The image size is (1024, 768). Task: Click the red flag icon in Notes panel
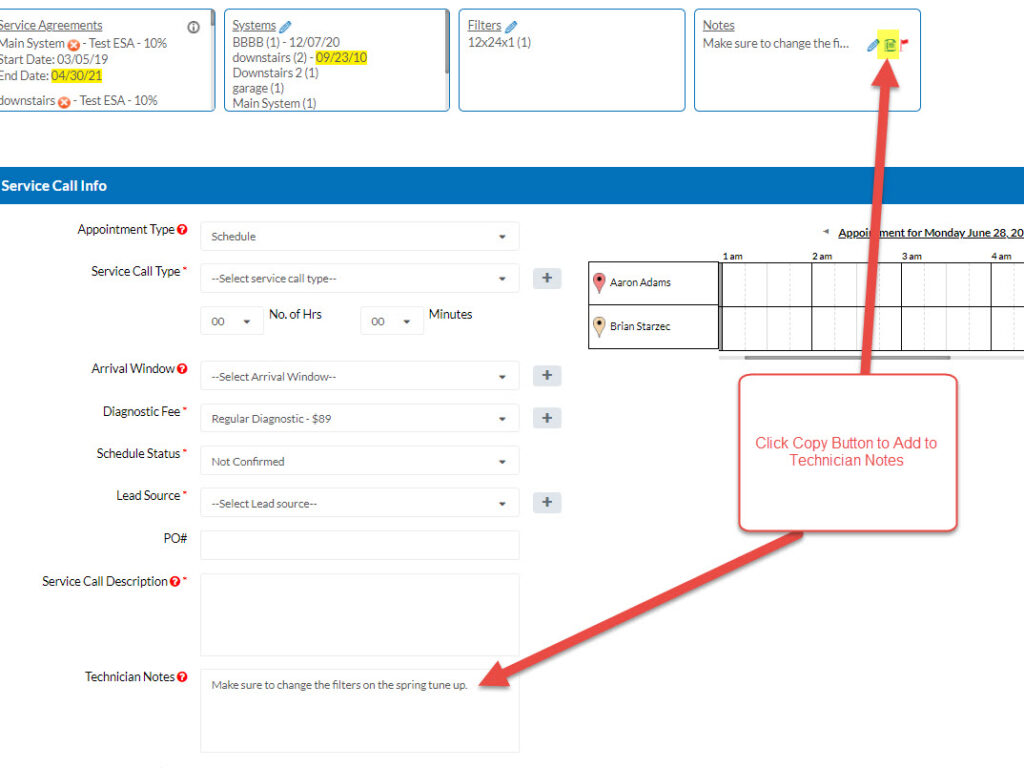(905, 43)
